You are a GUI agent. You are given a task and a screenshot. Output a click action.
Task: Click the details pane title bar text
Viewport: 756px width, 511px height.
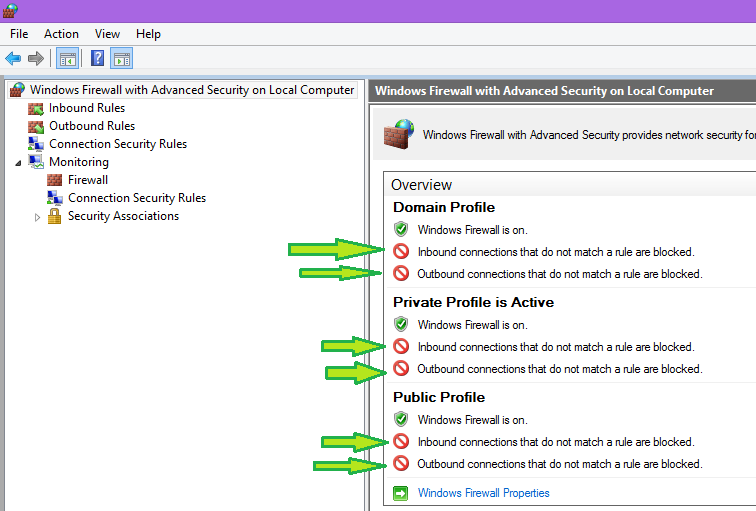544,91
